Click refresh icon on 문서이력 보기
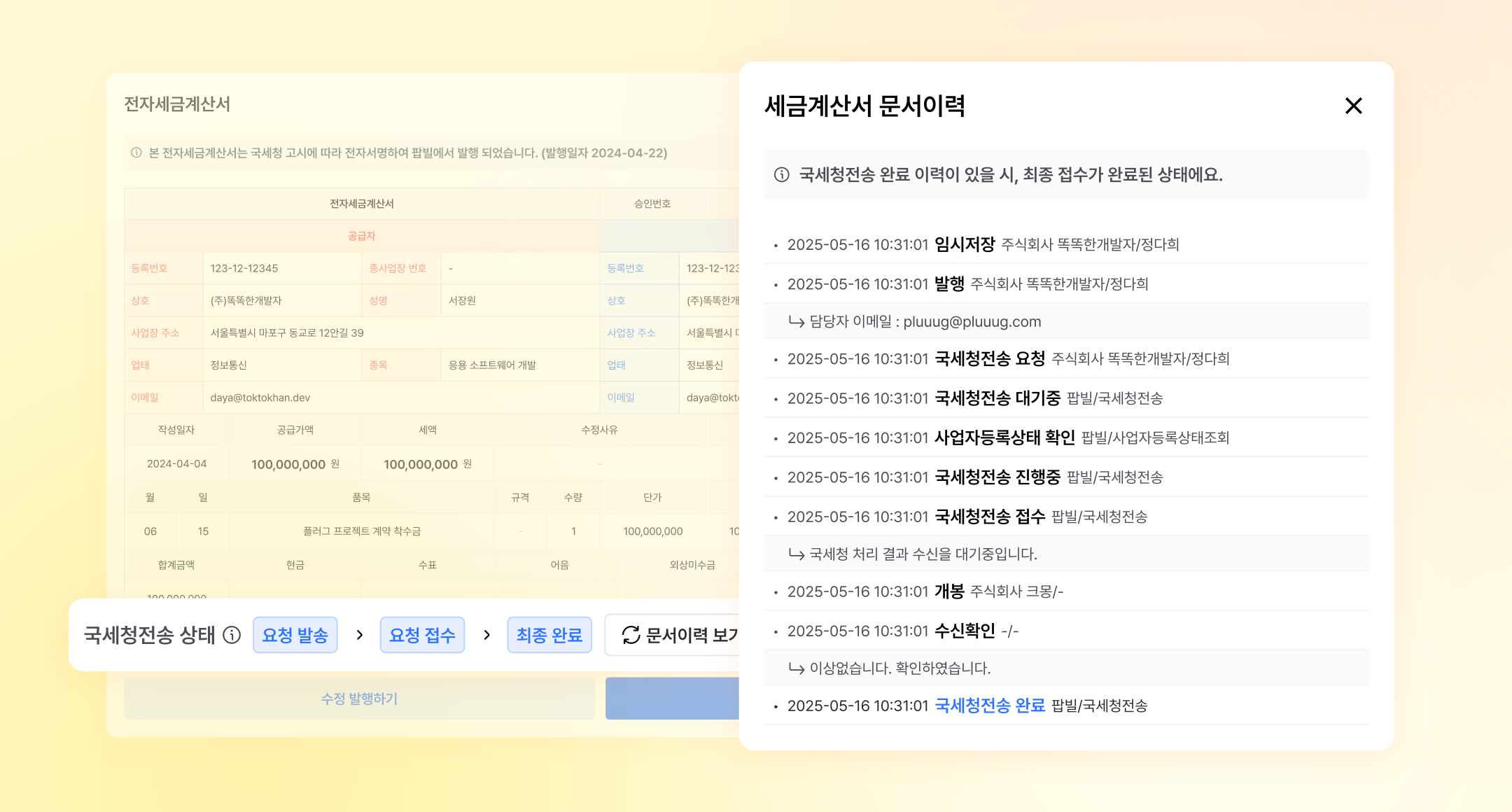The width and height of the screenshot is (1512, 812). 631,635
